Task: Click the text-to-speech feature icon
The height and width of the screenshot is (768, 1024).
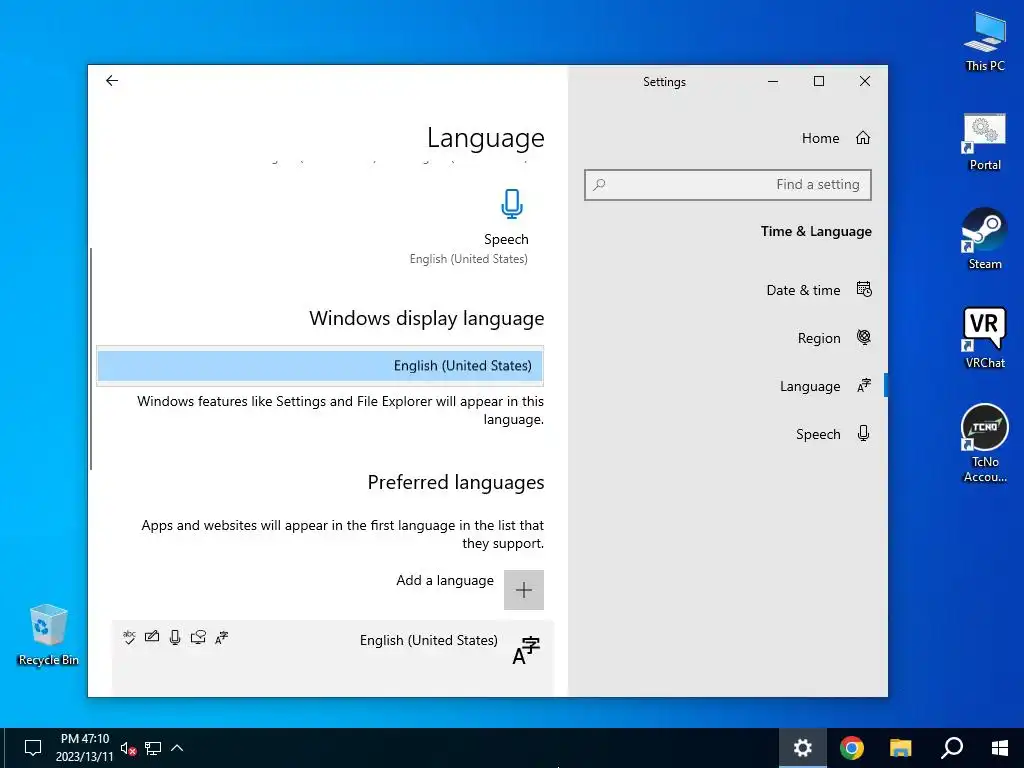Action: click(198, 637)
